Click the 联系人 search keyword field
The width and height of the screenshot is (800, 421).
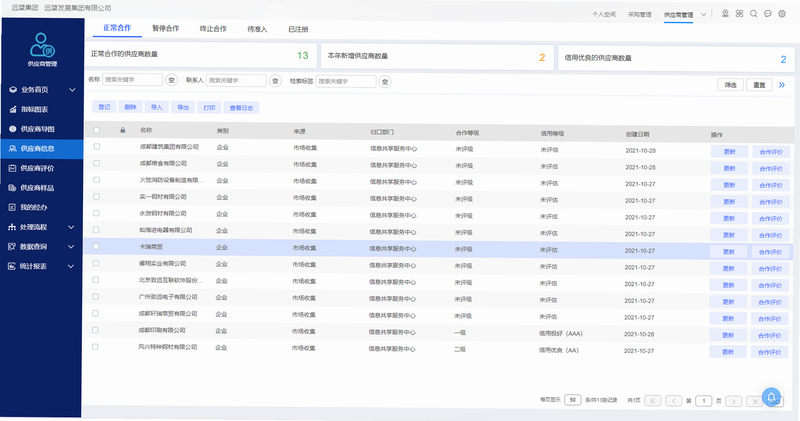tap(236, 80)
